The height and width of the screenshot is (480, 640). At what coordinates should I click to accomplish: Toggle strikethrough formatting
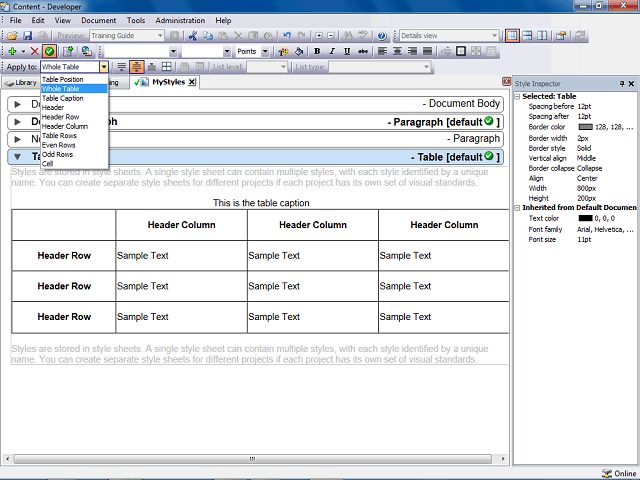point(362,51)
